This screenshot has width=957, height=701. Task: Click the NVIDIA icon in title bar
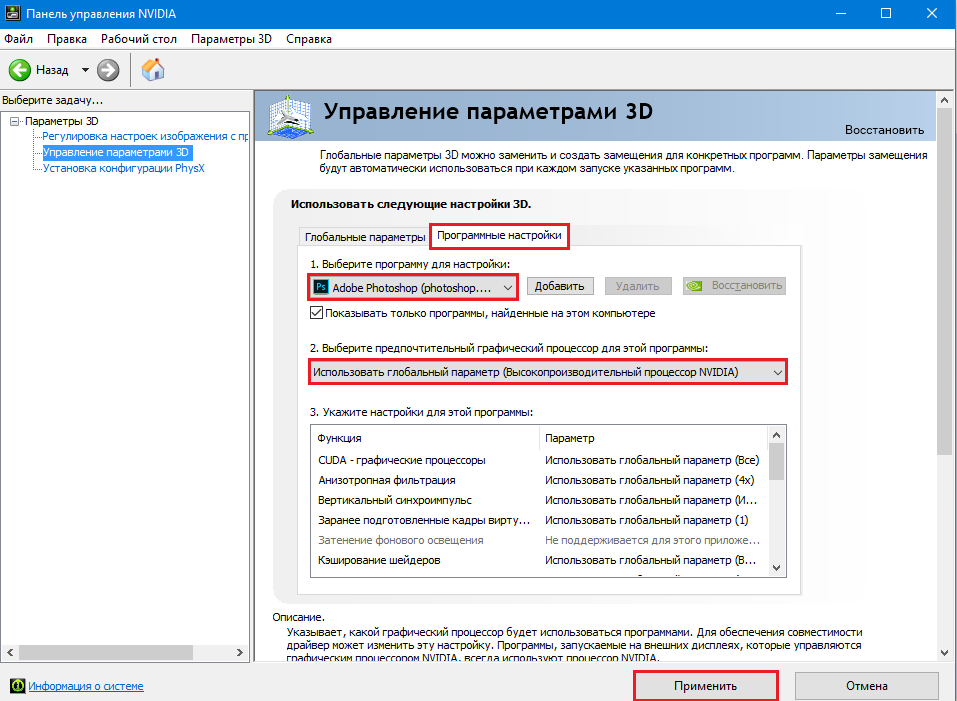[12, 13]
